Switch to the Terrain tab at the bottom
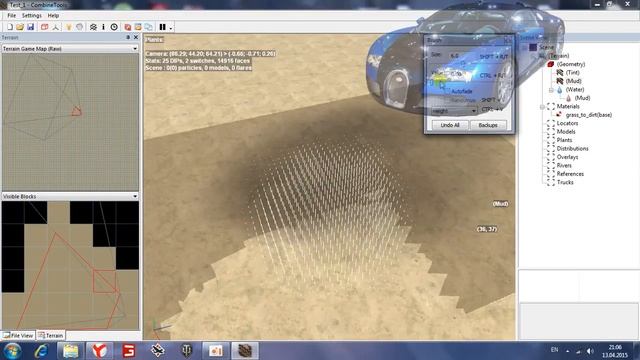640x360 pixels. tap(51, 335)
